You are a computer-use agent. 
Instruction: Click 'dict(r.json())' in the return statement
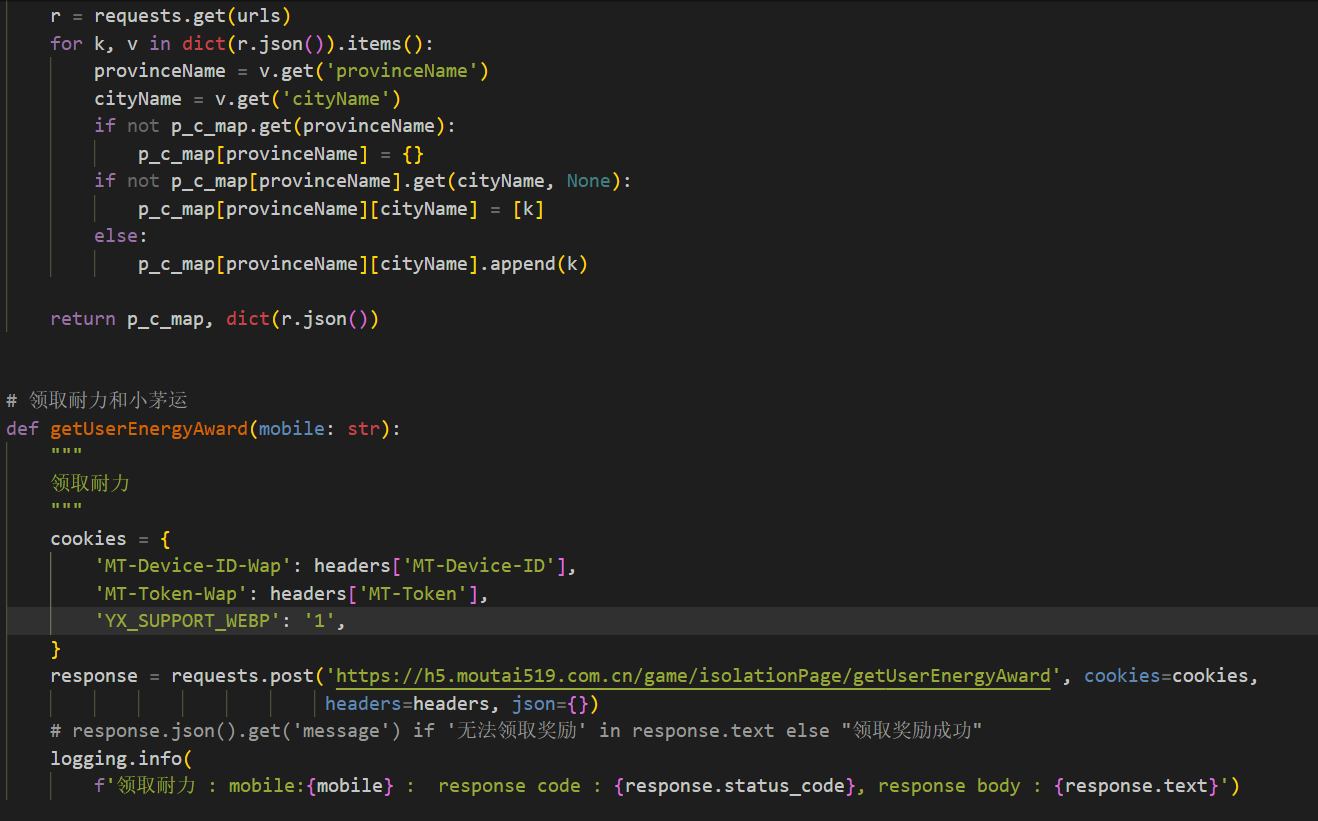point(303,319)
